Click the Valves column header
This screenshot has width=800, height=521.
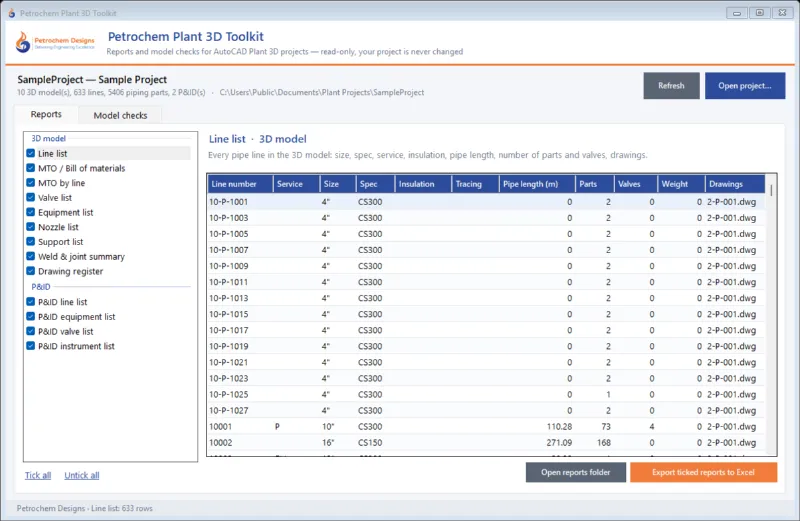tap(635, 184)
